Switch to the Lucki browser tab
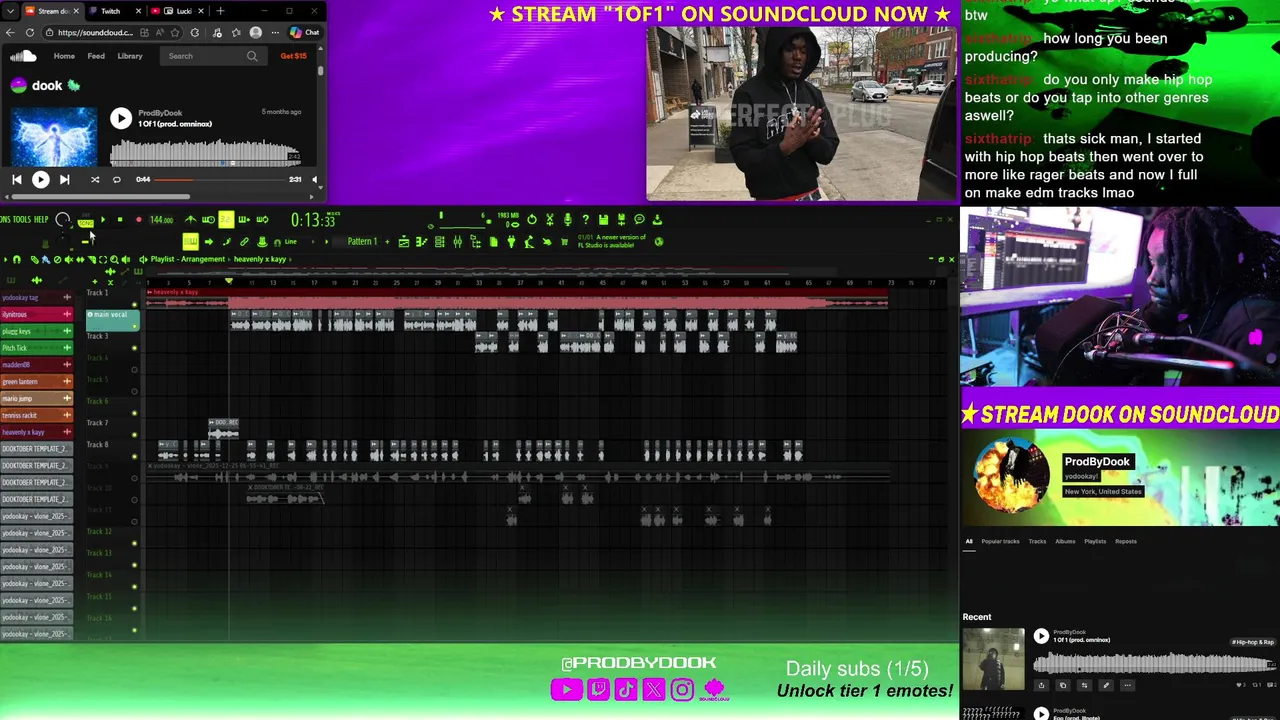This screenshot has height=720, width=1280. coord(176,11)
